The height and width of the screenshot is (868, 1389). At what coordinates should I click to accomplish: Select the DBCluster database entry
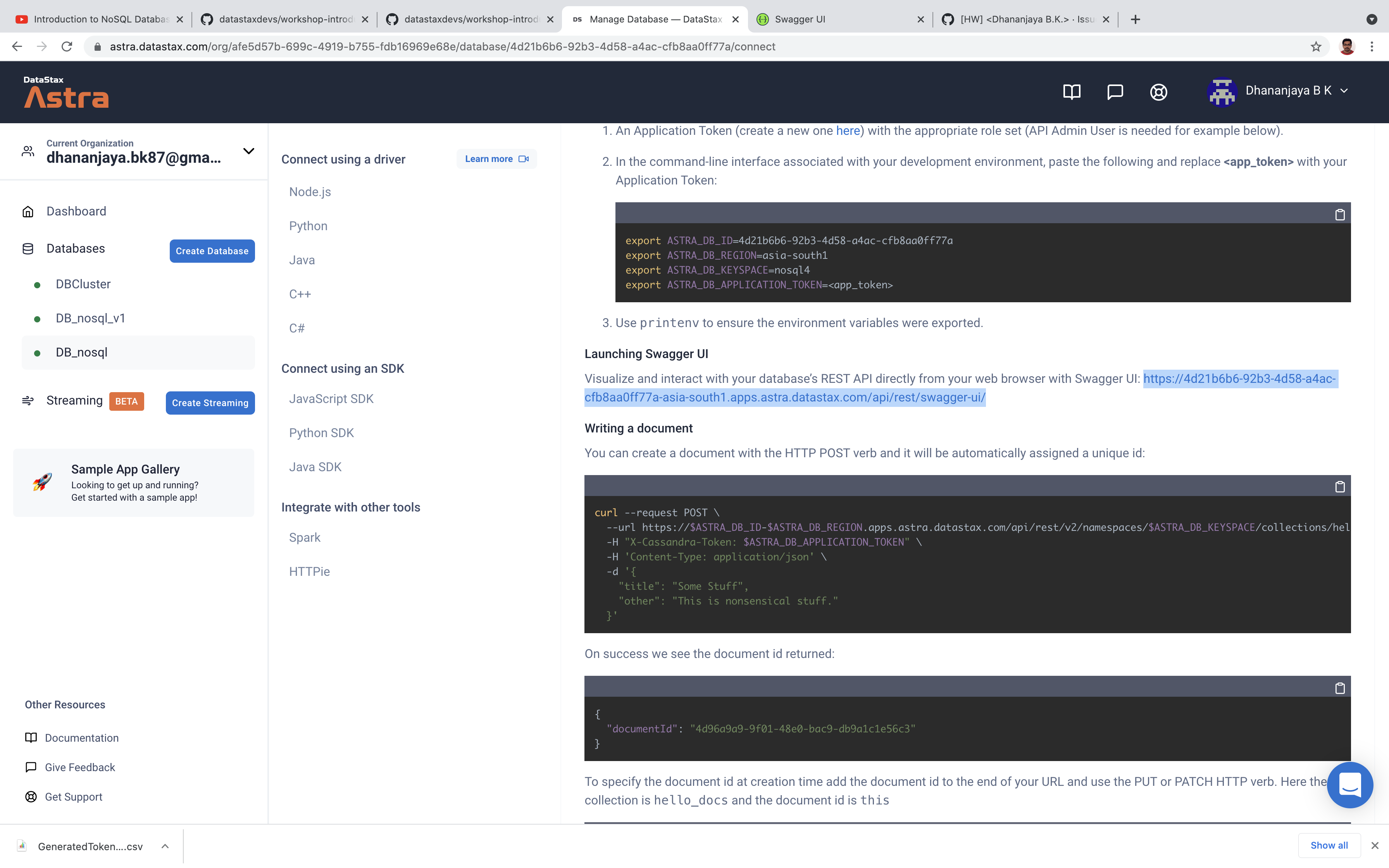coord(83,284)
